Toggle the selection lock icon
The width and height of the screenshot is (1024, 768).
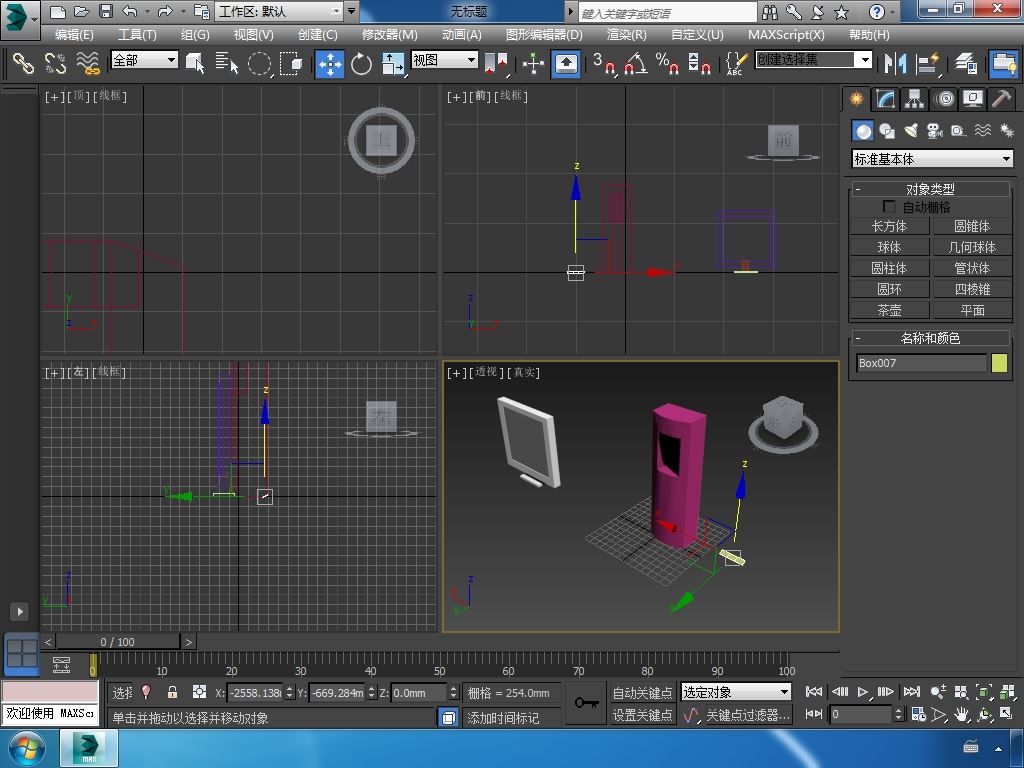(x=172, y=692)
